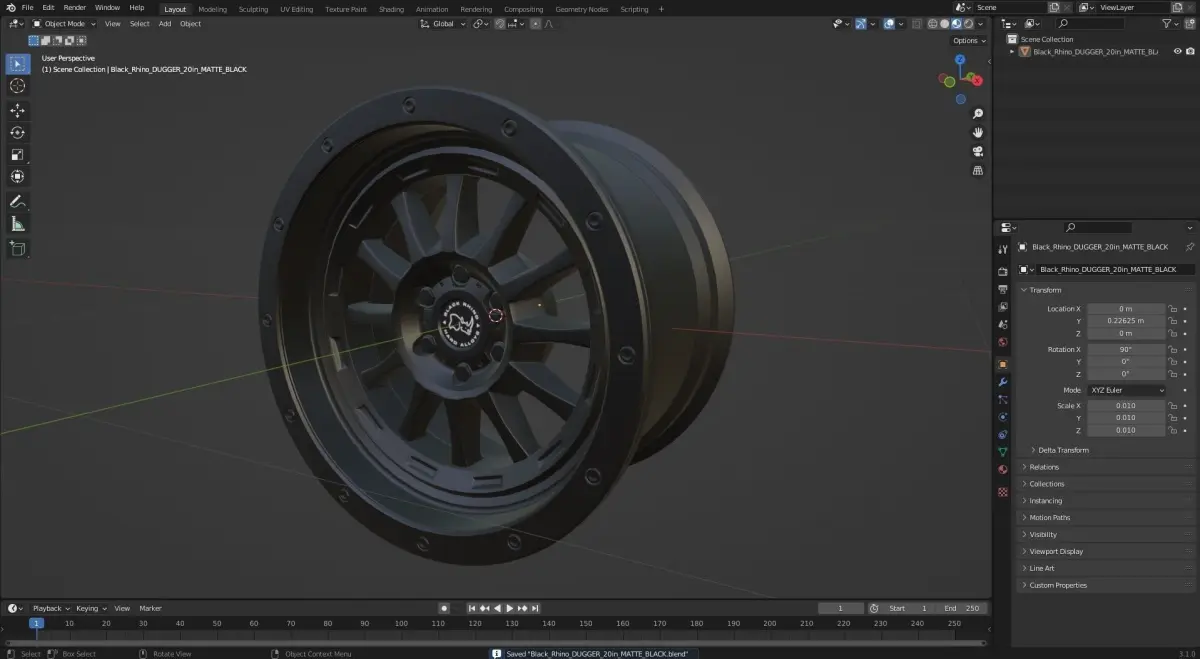Click the Blender logo icon
The height and width of the screenshot is (659, 1200).
[x=10, y=7]
